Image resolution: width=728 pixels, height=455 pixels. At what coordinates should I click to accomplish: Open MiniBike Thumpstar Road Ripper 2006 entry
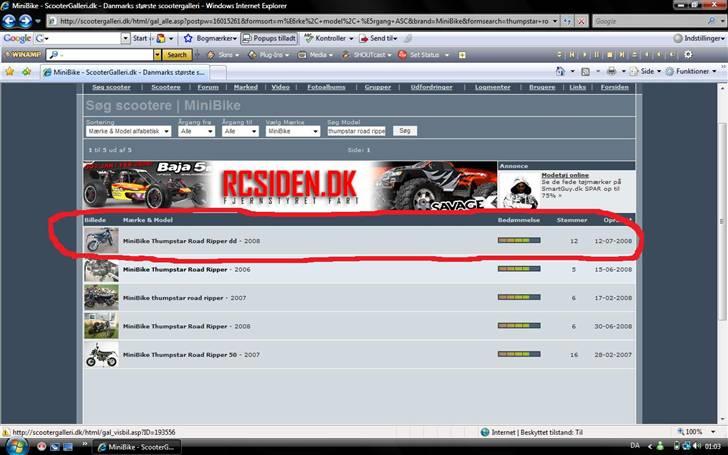coord(186,269)
